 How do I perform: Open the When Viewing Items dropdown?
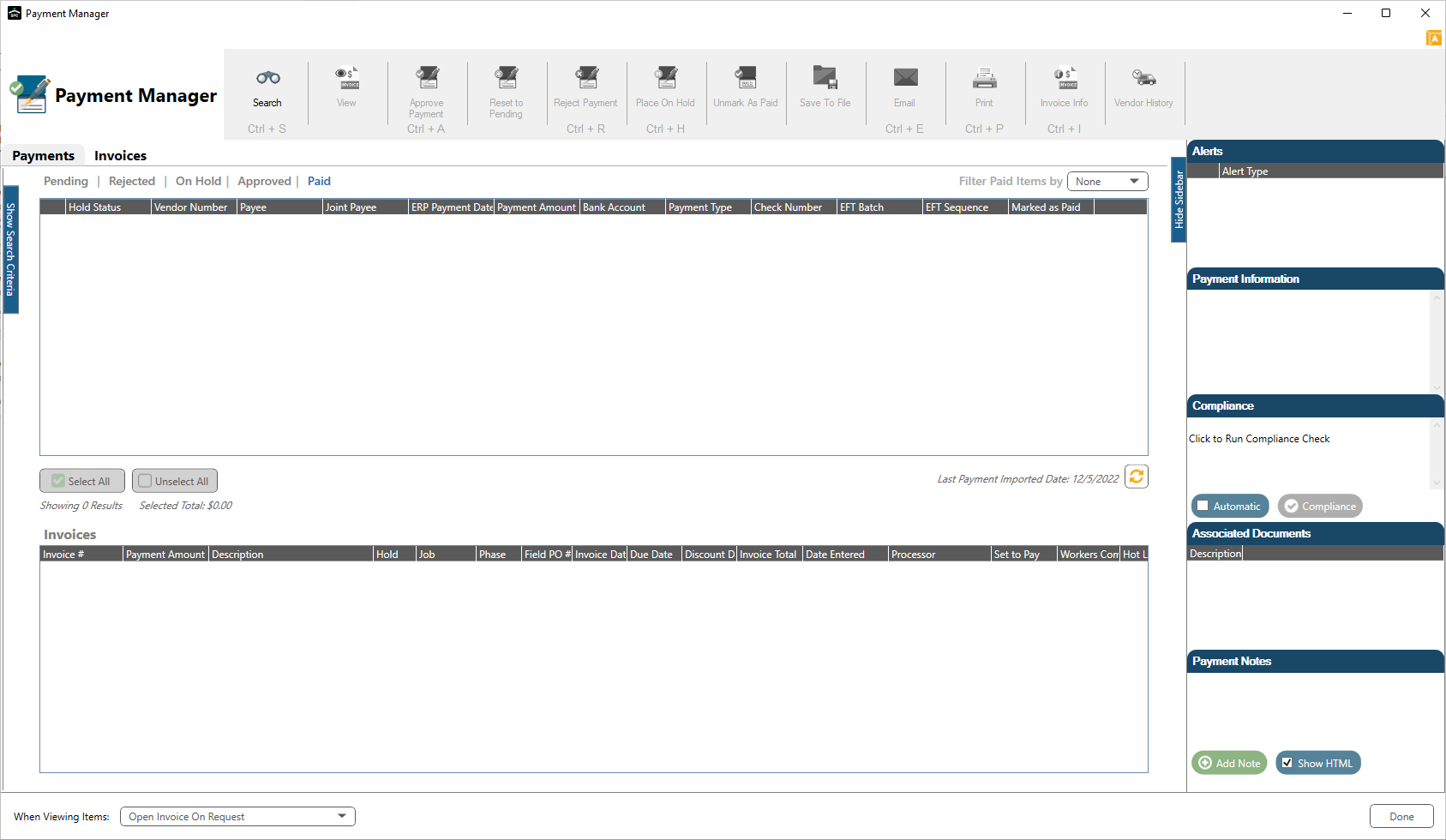point(238,817)
